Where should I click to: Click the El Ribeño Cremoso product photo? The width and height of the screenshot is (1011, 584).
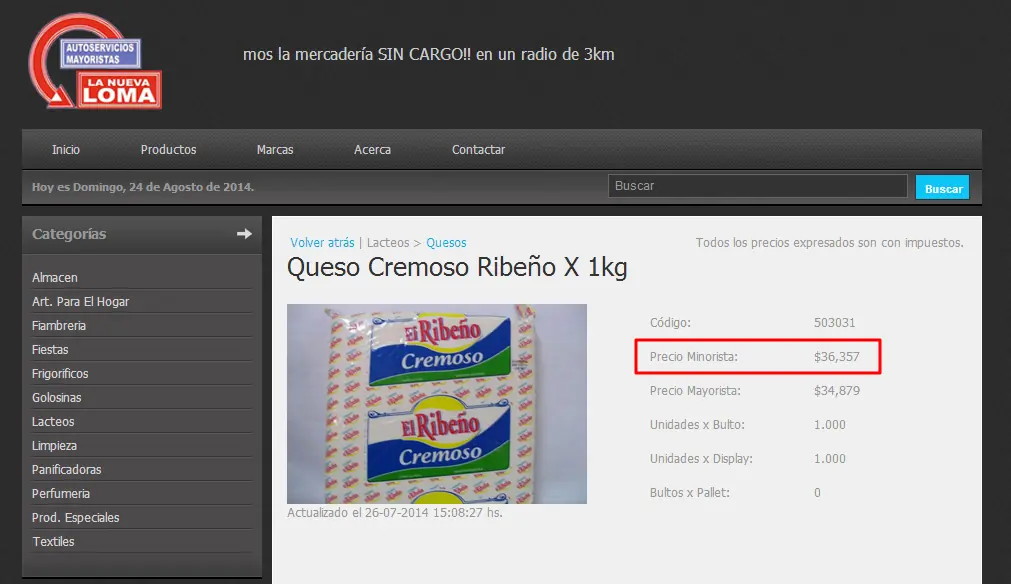click(x=437, y=404)
